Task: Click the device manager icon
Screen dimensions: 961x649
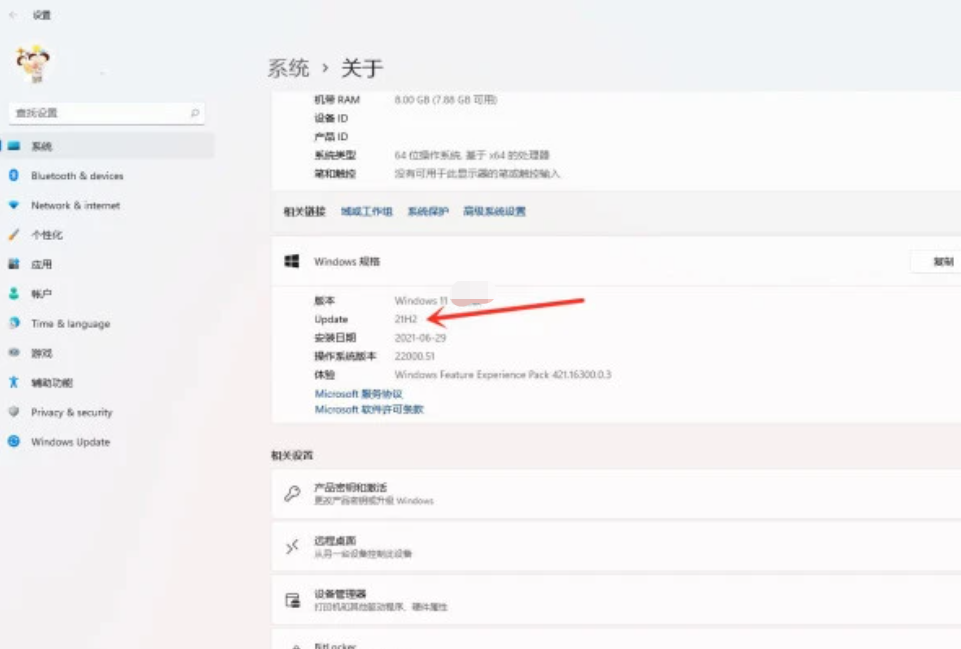Action: click(292, 600)
